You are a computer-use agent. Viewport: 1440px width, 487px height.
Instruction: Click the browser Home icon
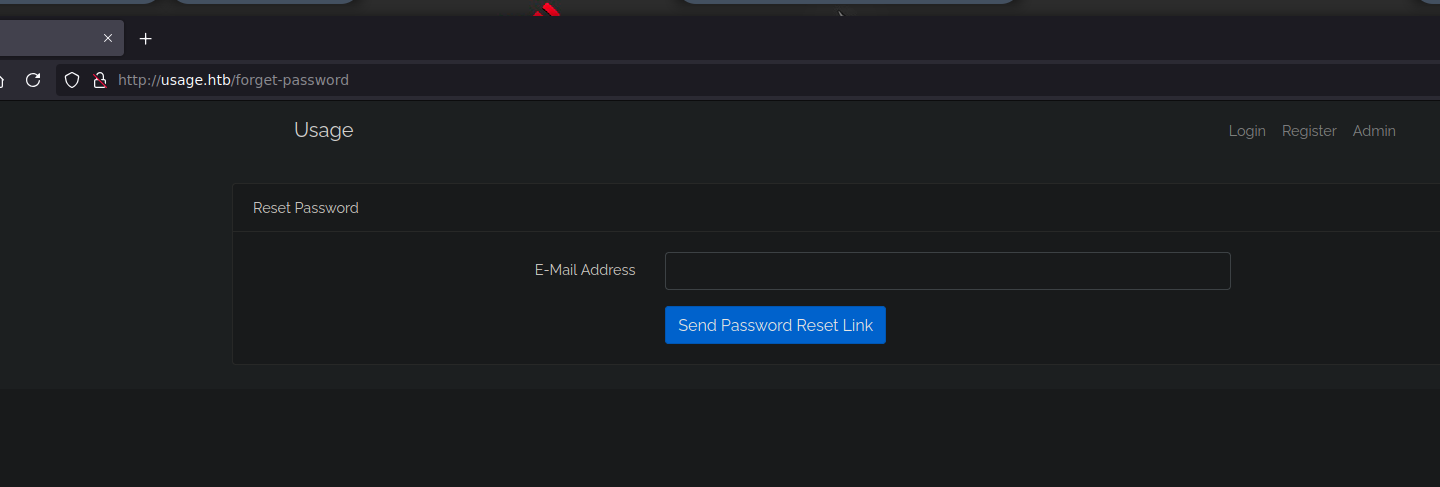point(2,80)
